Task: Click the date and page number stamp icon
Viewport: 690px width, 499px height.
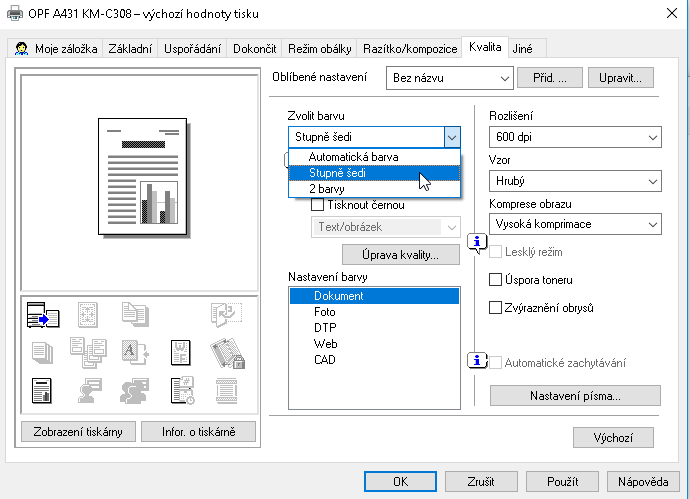Action: click(181, 388)
